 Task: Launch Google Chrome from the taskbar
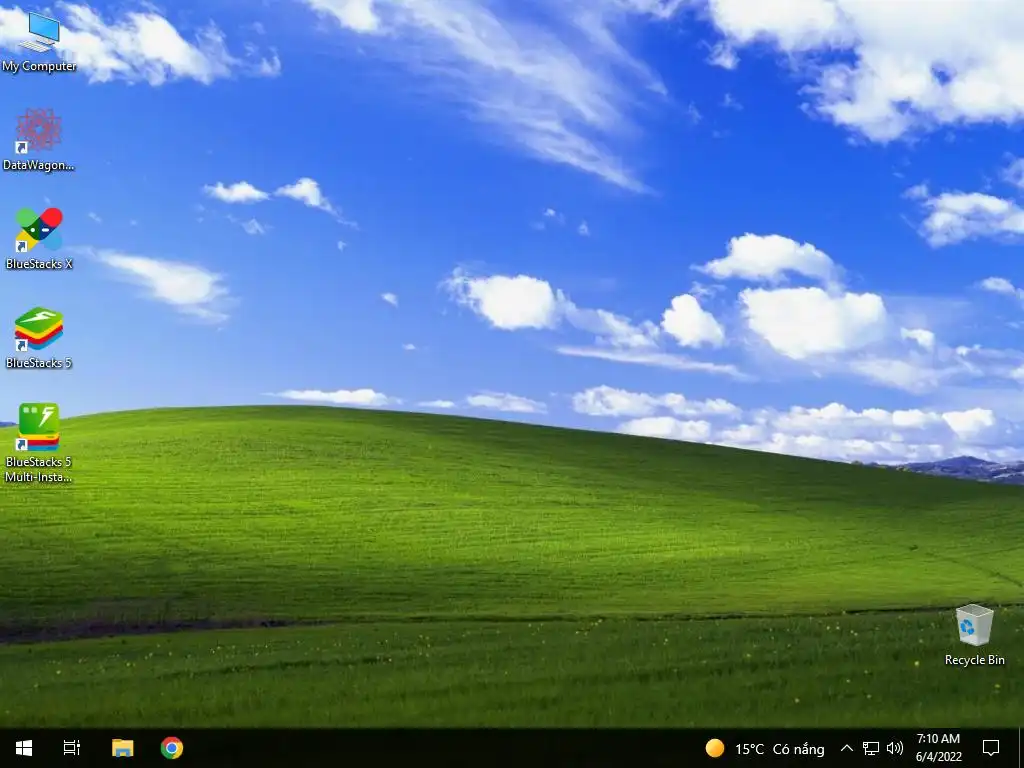pos(172,748)
